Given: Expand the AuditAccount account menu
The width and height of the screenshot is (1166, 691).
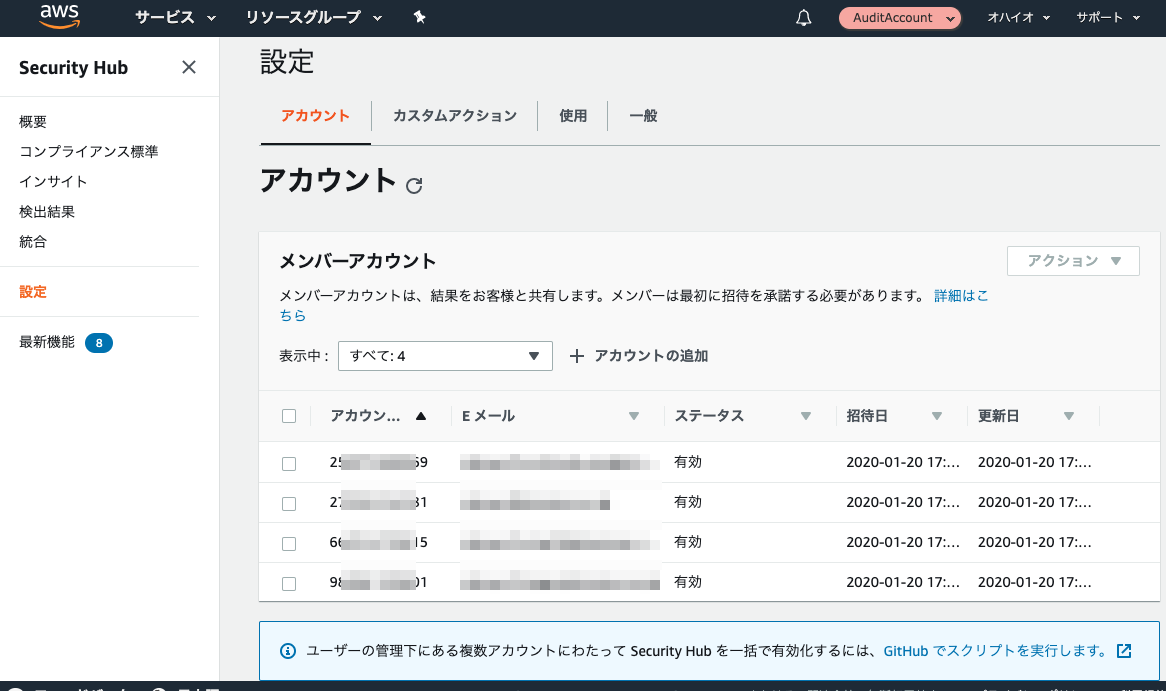Looking at the screenshot, I should click(900, 18).
